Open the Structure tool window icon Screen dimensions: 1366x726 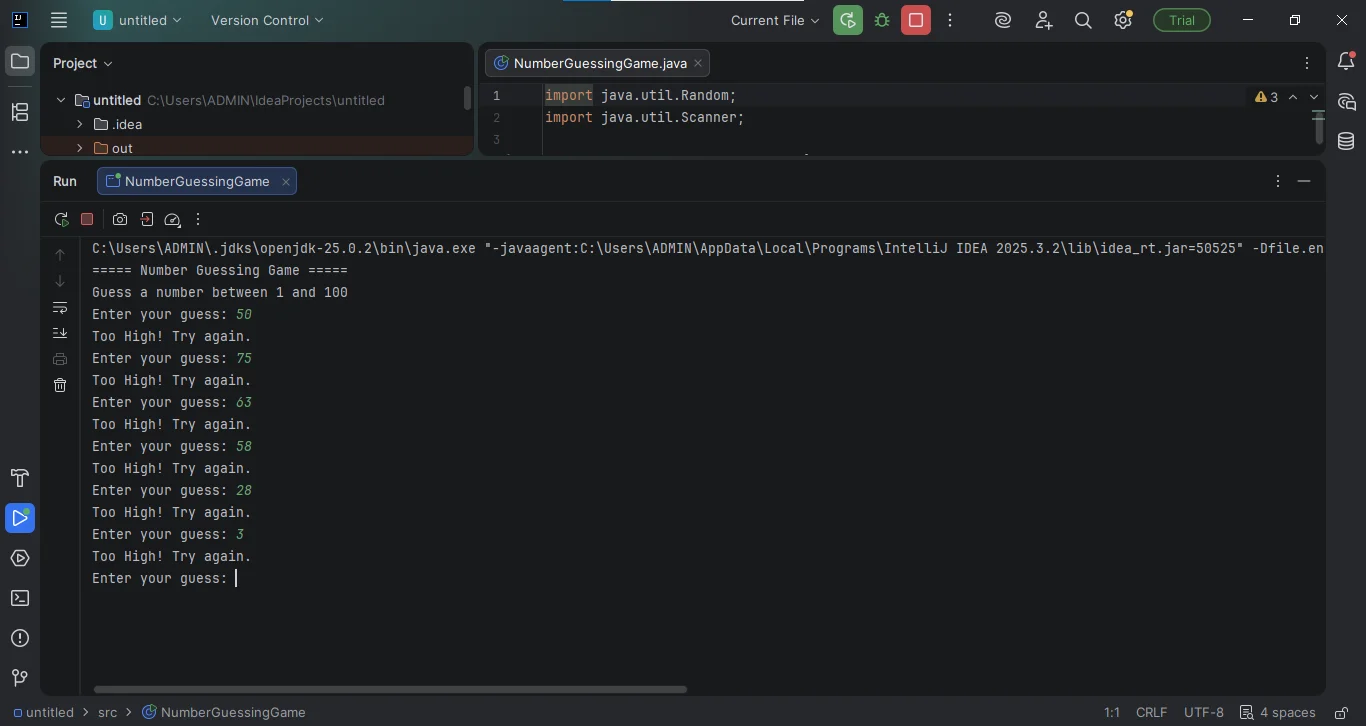point(20,112)
